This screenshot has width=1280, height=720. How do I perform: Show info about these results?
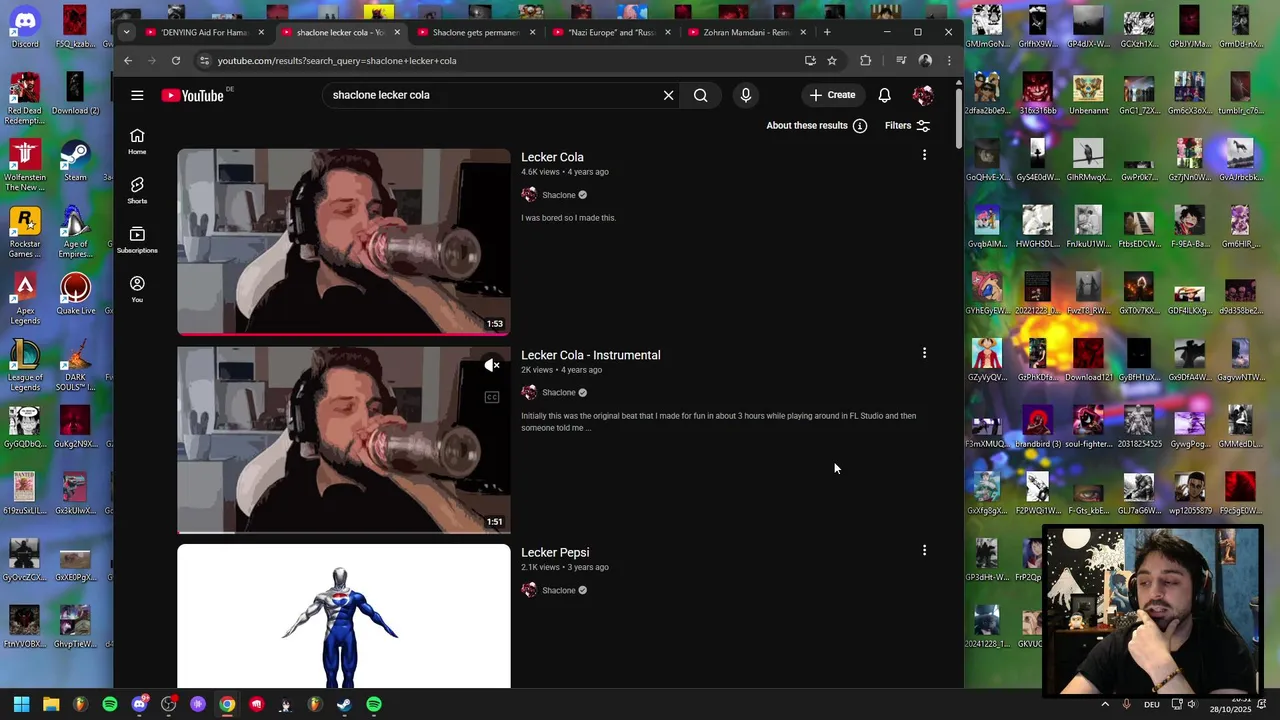point(817,126)
